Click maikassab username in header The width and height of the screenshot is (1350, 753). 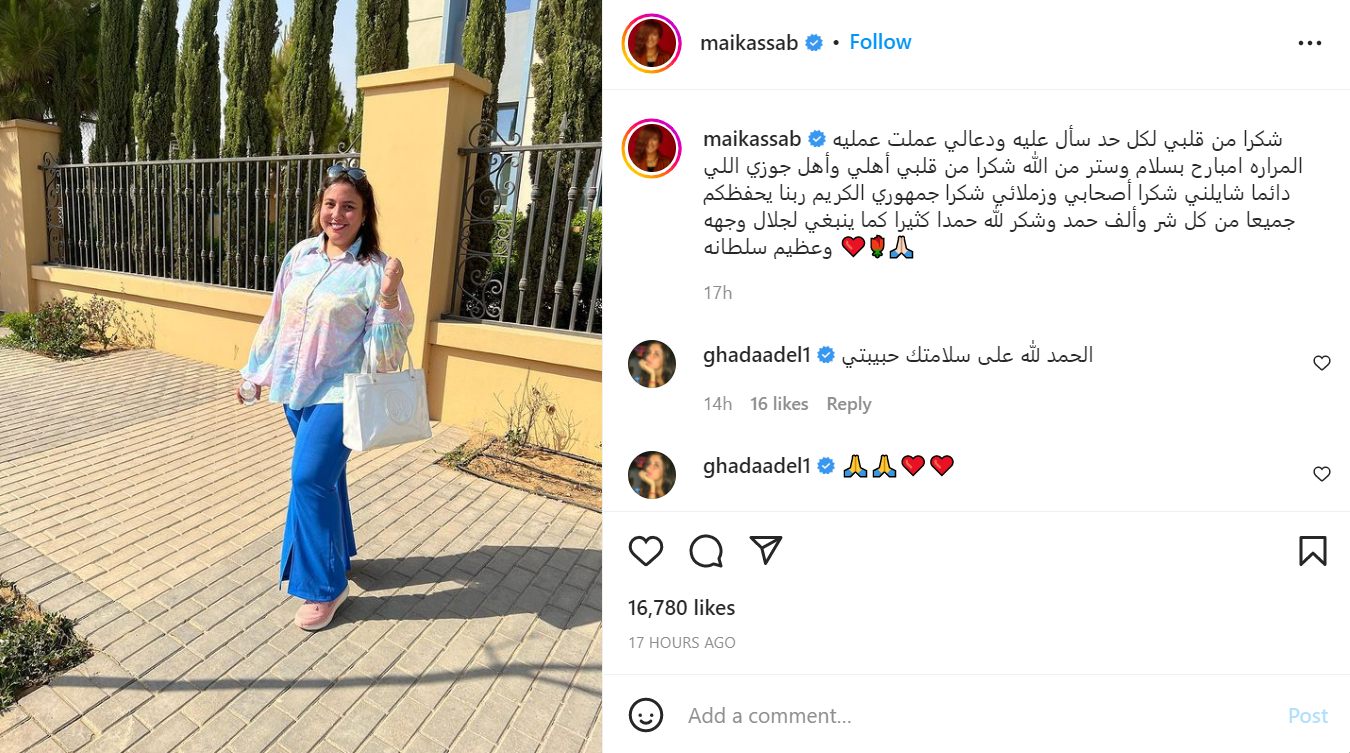pyautogui.click(x=749, y=43)
